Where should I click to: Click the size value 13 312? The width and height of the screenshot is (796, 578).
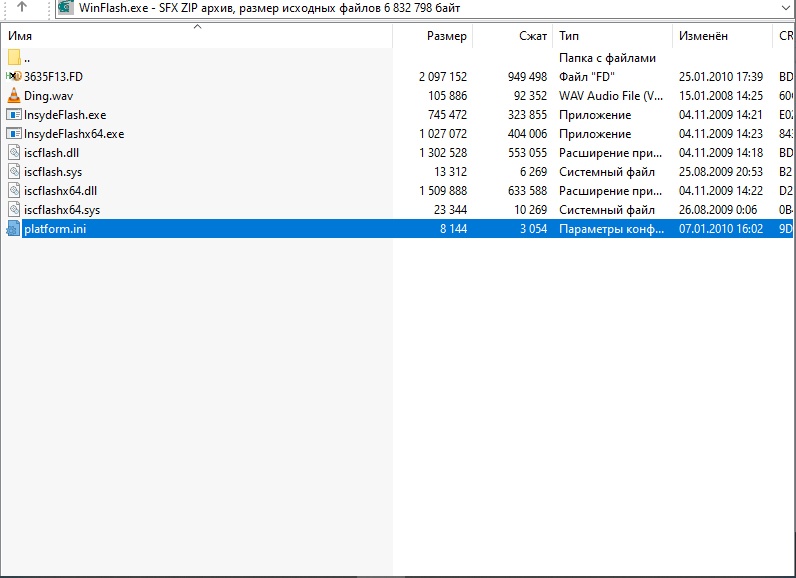(450, 172)
